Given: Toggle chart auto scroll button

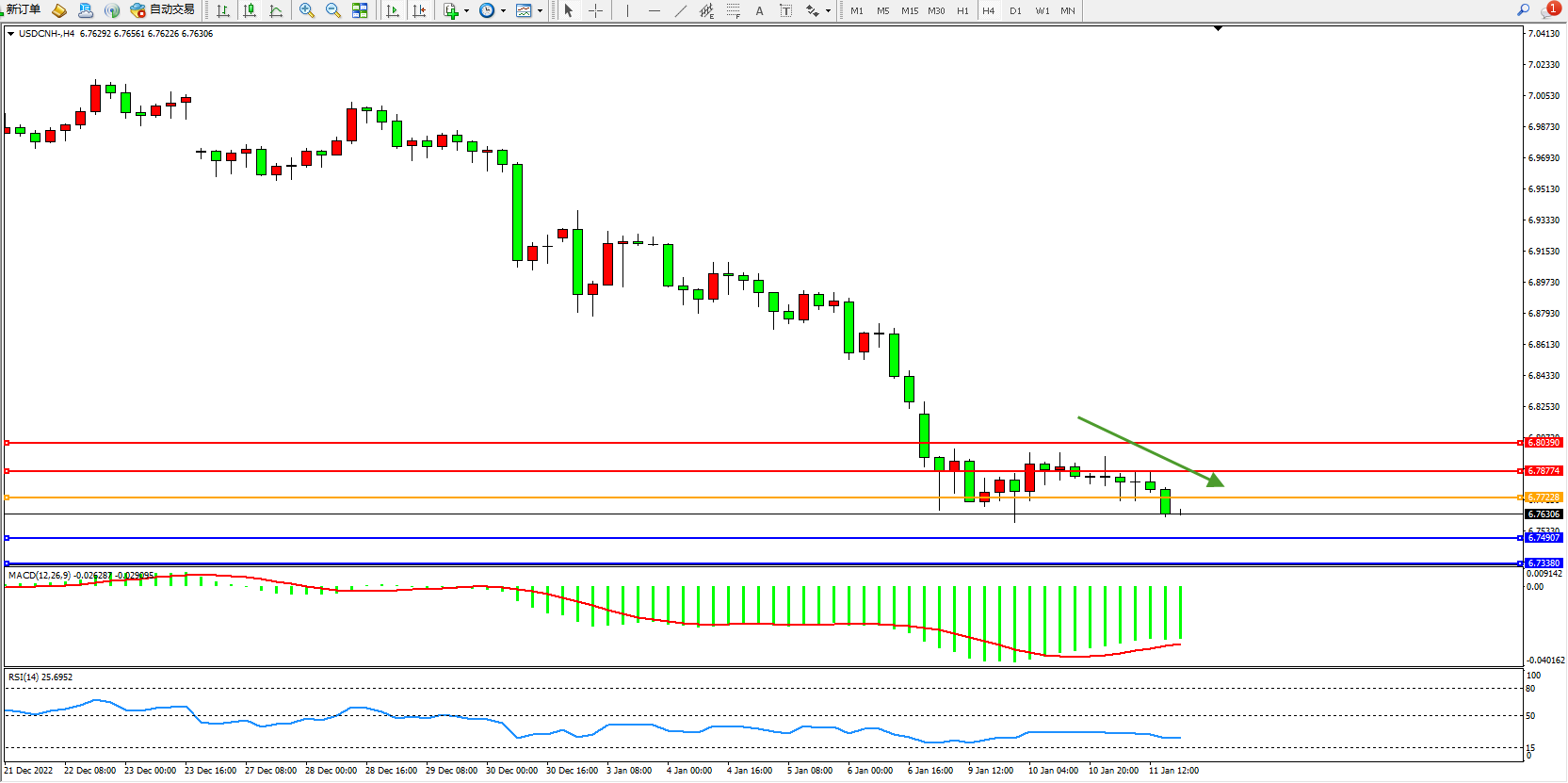Looking at the screenshot, I should pos(393,11).
